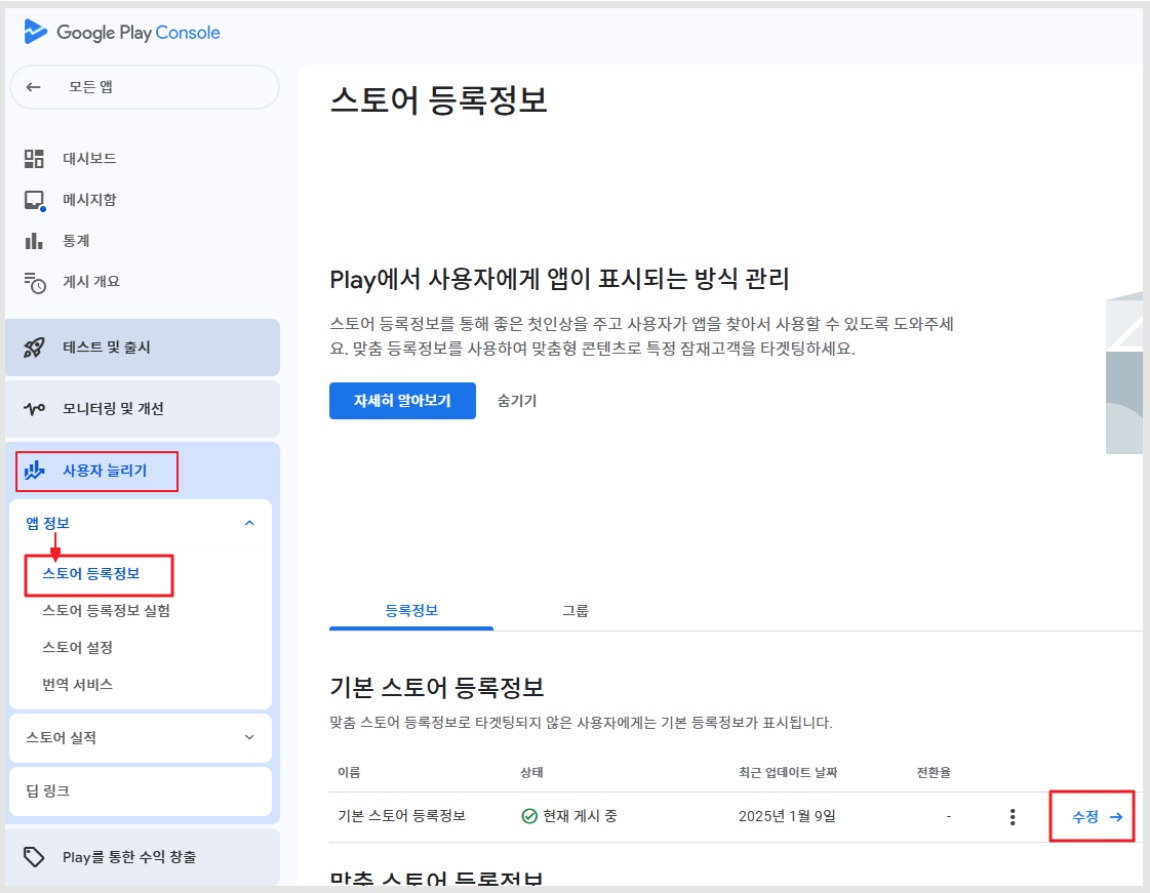Open the 메시지함 menu item
Screen dimensions: 1150x893
(89, 199)
